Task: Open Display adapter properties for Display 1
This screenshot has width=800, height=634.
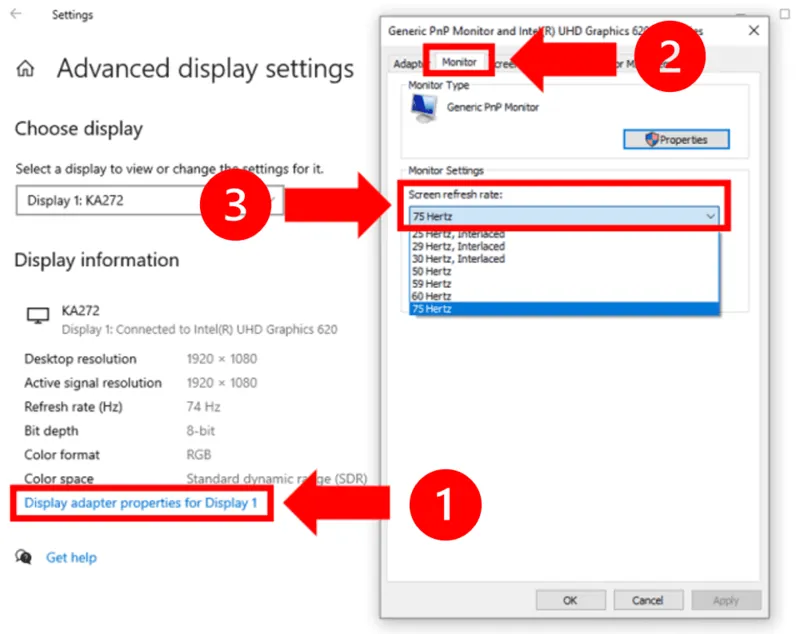Action: point(141,503)
